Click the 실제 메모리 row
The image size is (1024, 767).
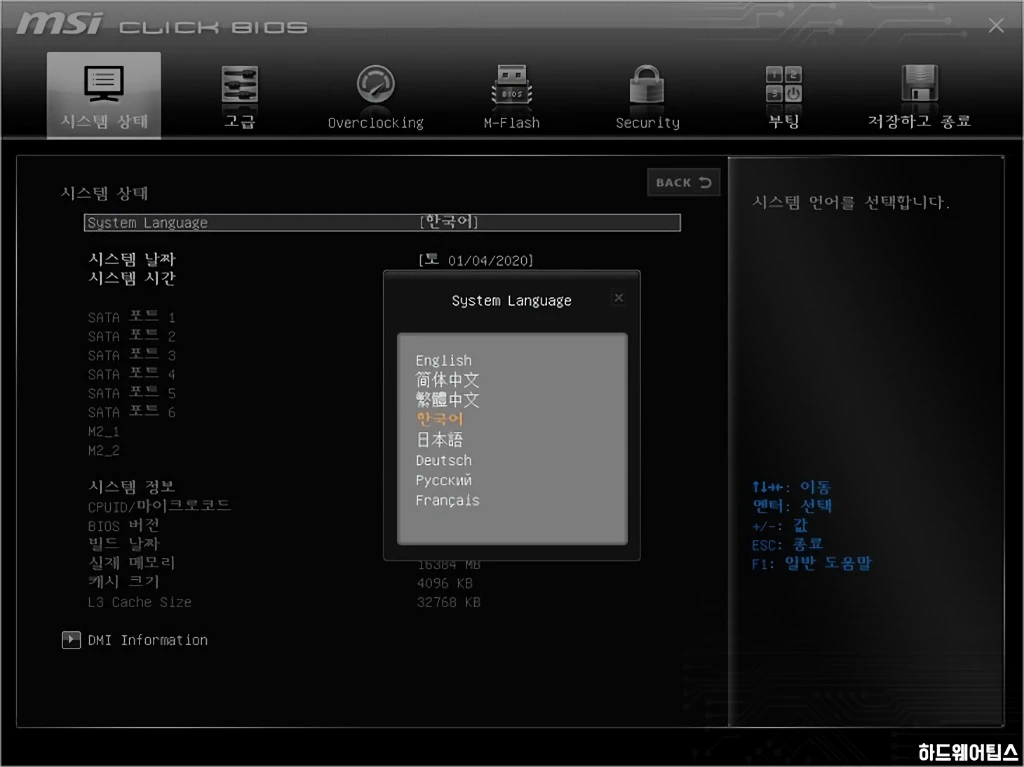click(x=131, y=563)
